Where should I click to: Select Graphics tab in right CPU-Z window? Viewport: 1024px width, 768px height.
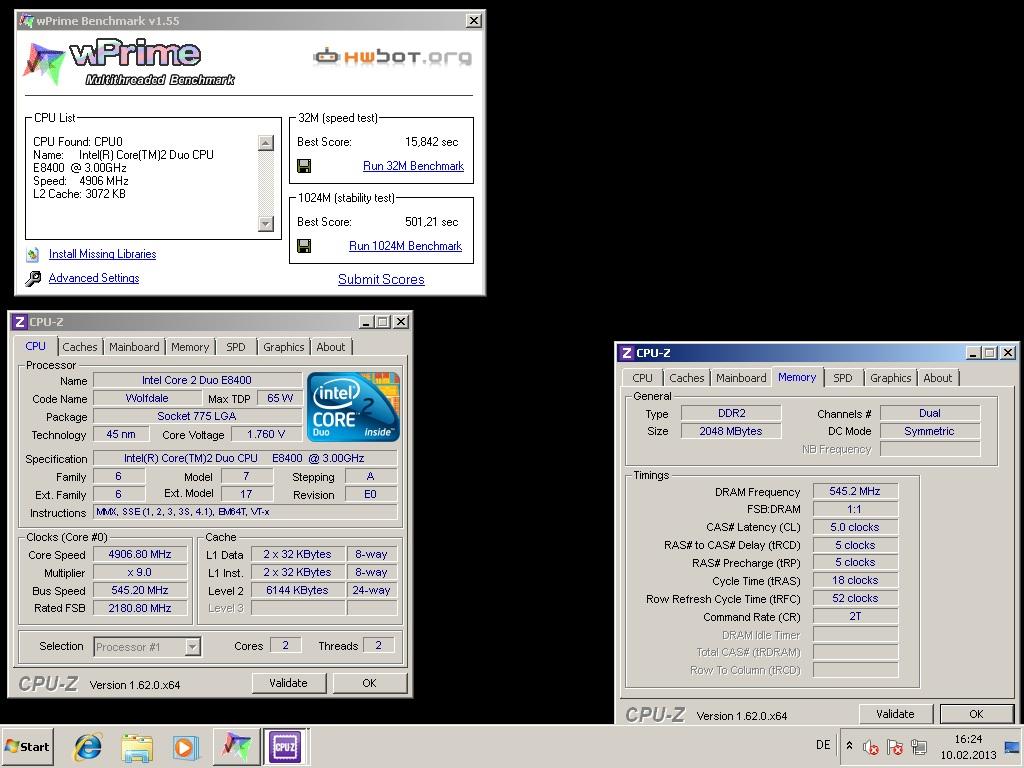[890, 378]
